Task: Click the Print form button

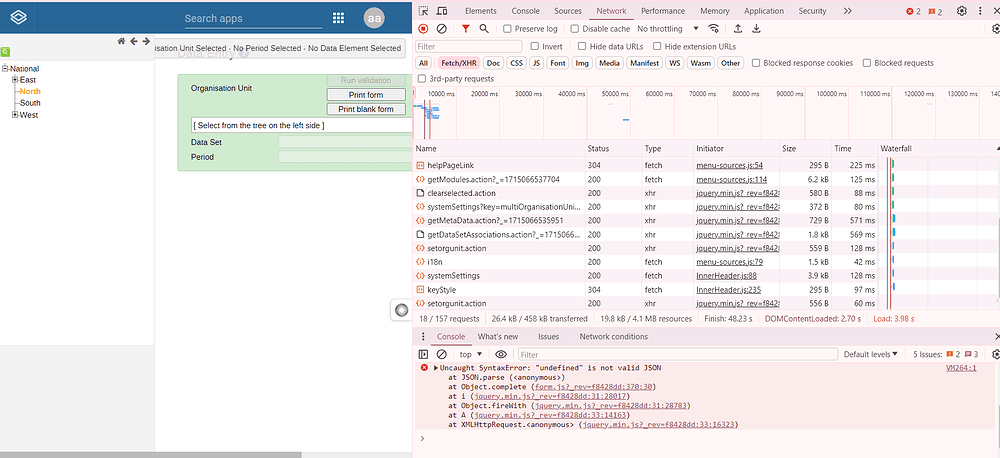Action: click(x=366, y=95)
